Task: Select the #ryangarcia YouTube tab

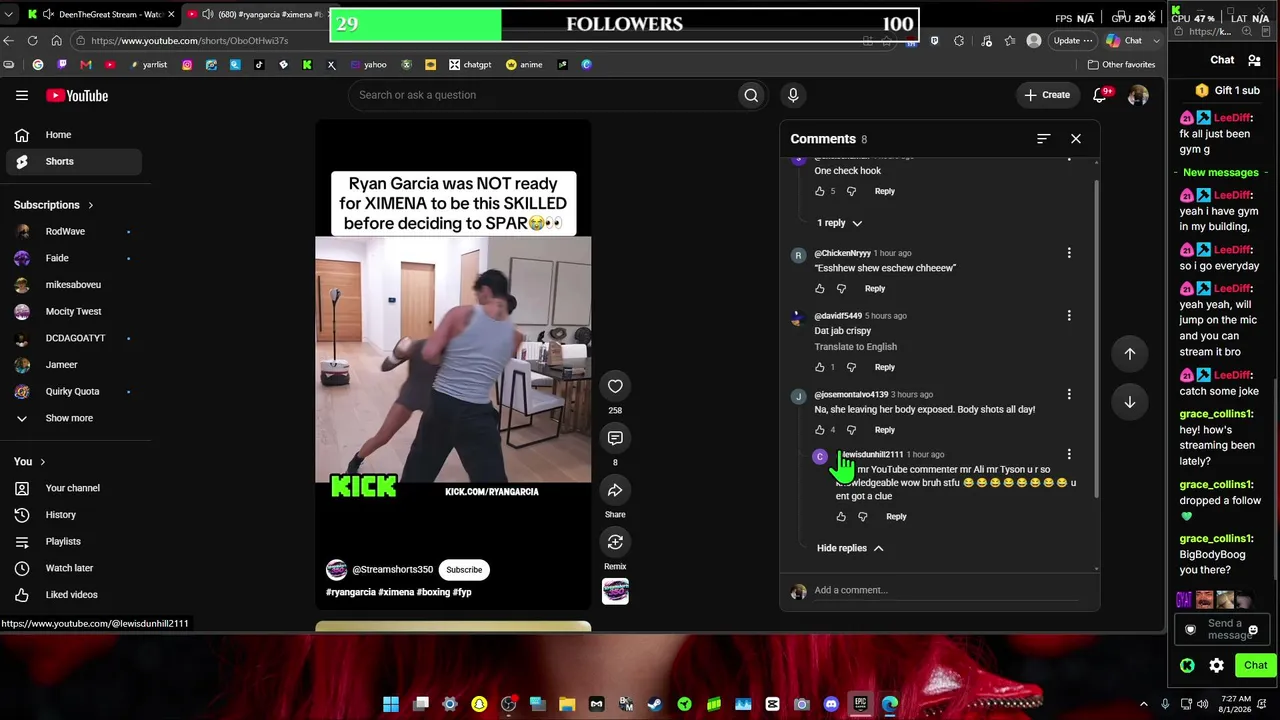Action: click(257, 14)
